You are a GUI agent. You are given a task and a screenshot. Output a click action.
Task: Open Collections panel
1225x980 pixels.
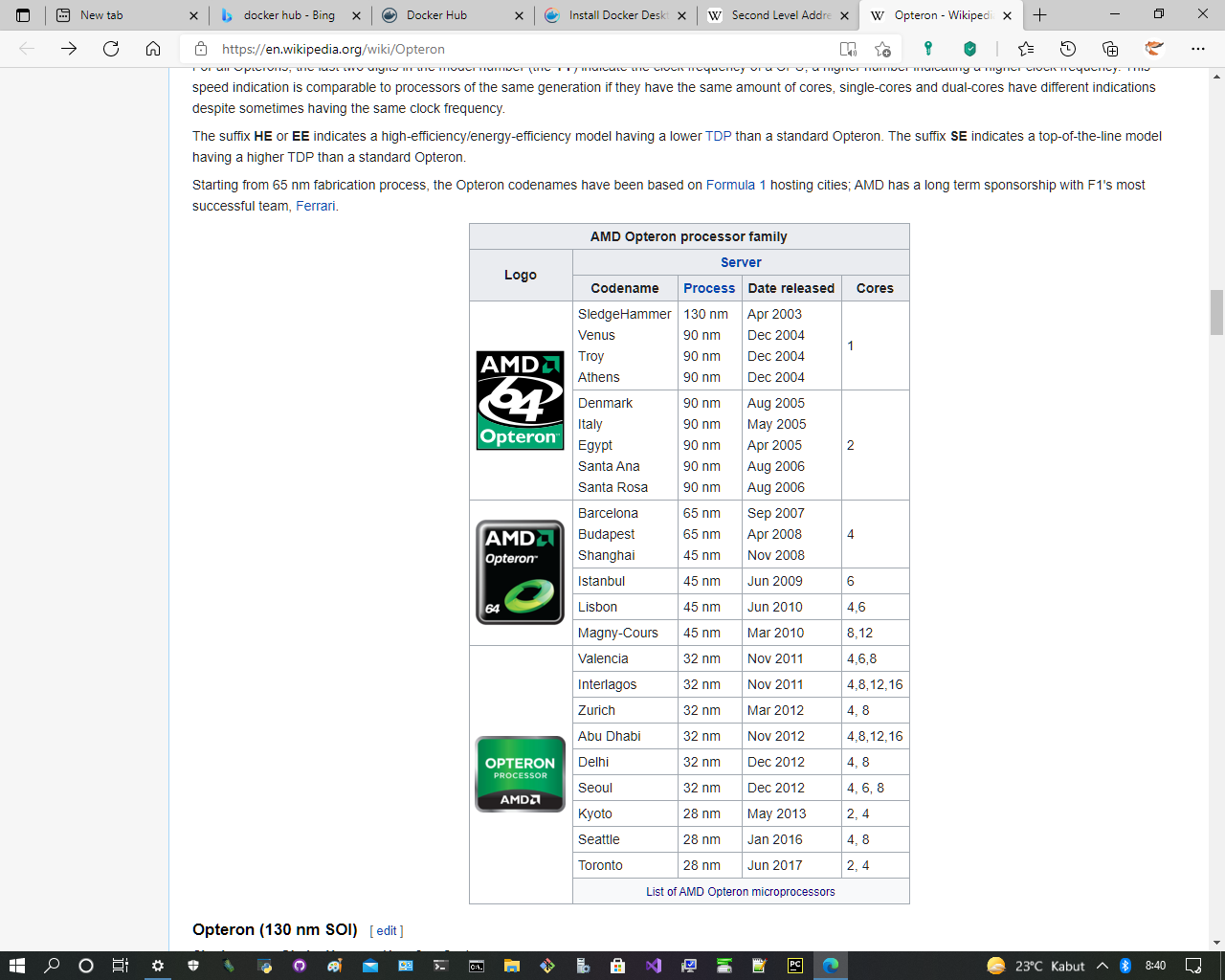coord(1110,49)
